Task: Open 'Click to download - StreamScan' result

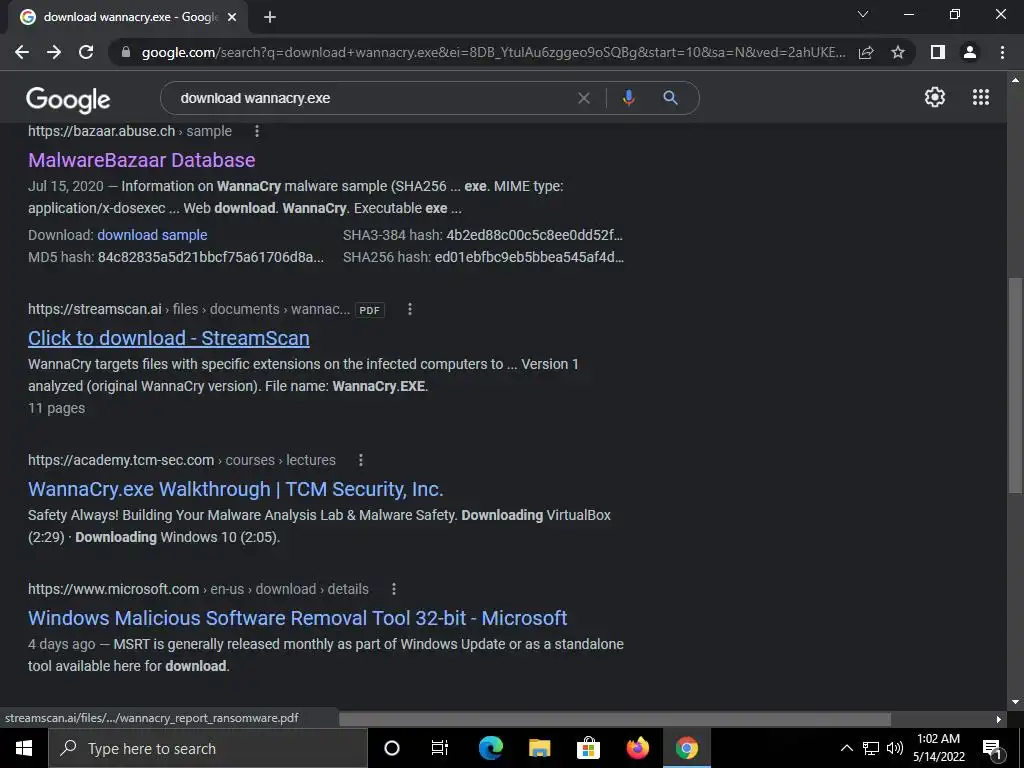Action: click(x=168, y=338)
